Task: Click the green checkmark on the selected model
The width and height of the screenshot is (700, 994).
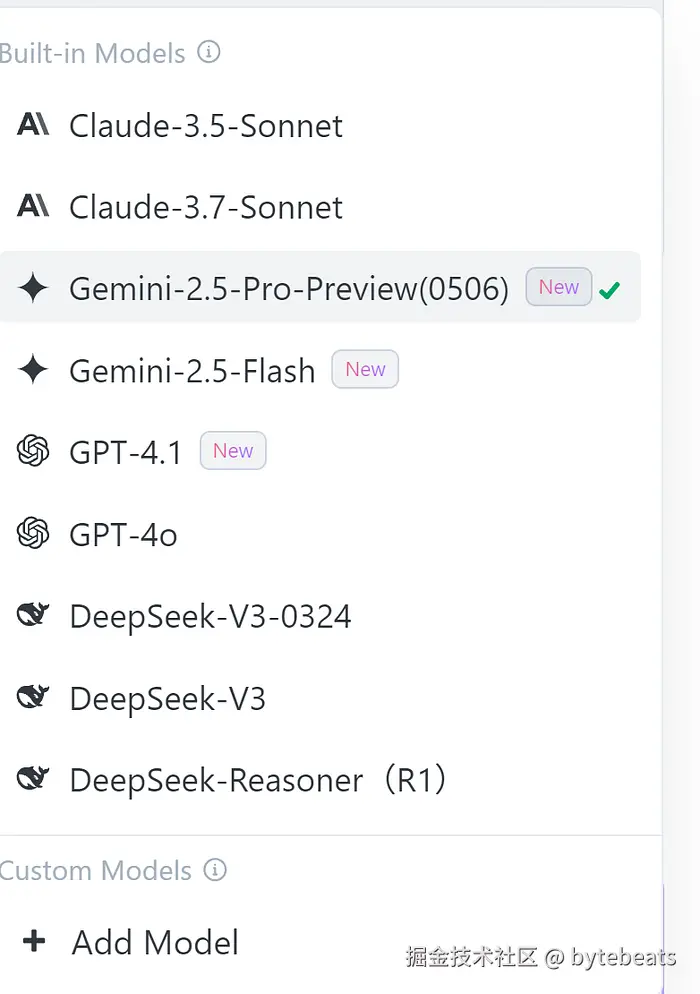Action: 609,290
